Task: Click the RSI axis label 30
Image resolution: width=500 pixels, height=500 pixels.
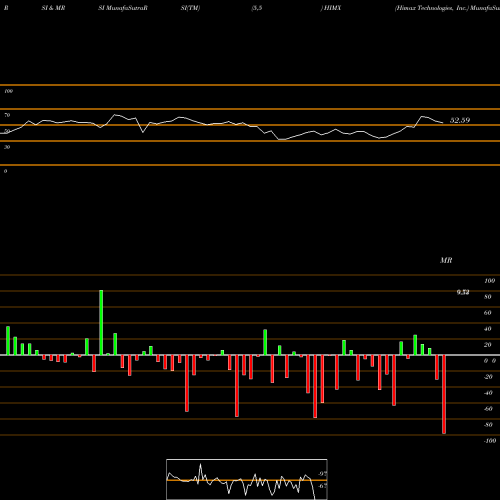Action: [7, 147]
